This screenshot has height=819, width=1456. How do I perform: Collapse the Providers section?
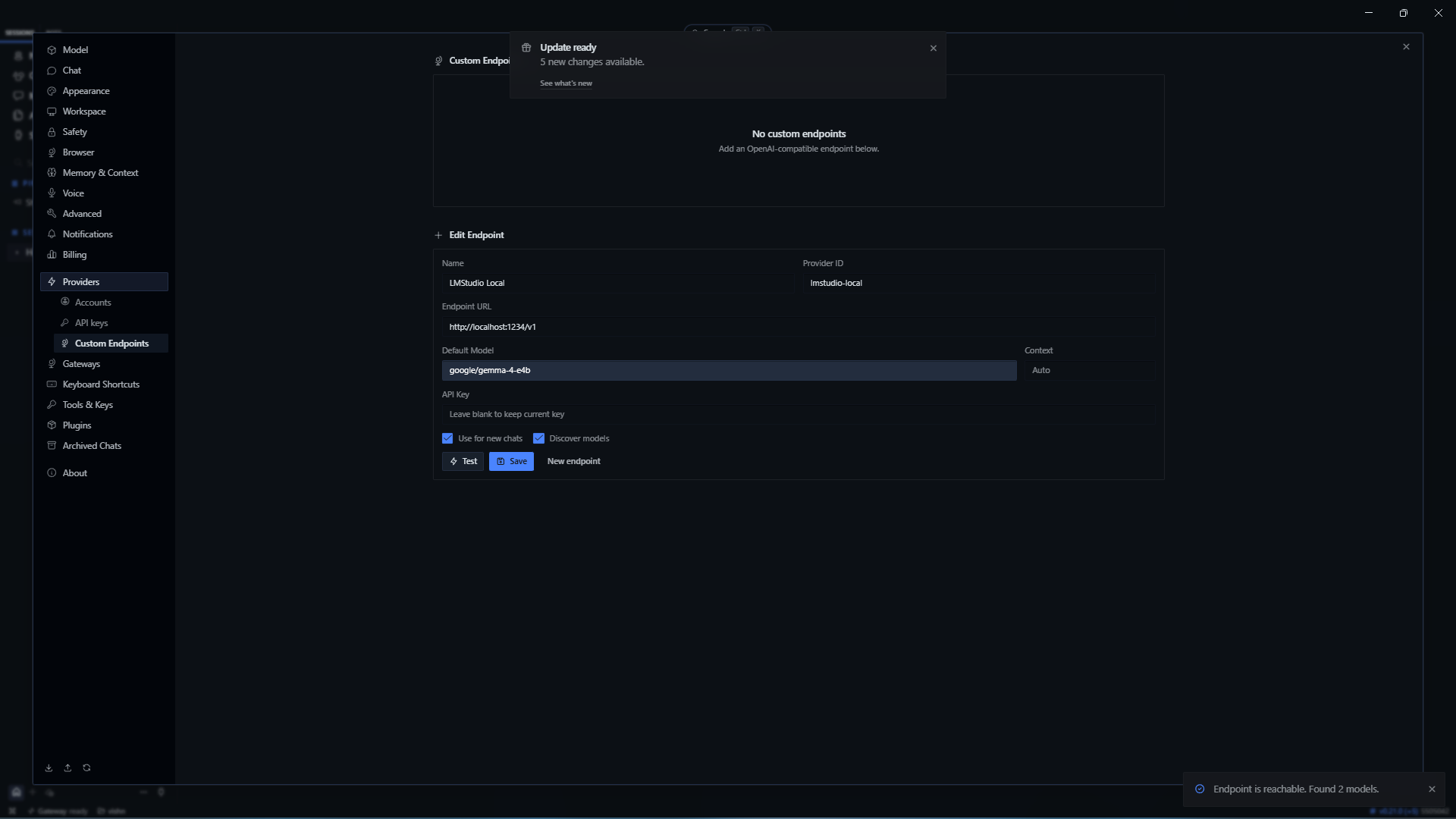[104, 282]
